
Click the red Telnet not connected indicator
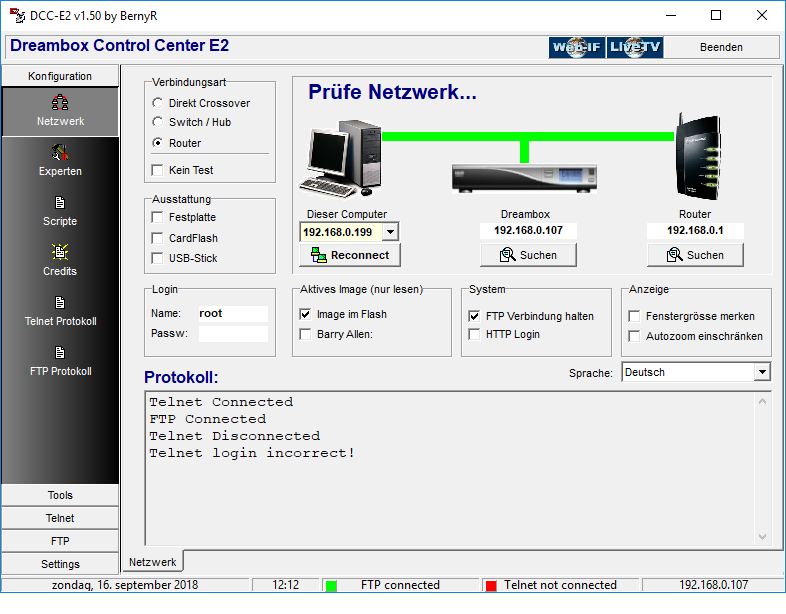point(491,585)
